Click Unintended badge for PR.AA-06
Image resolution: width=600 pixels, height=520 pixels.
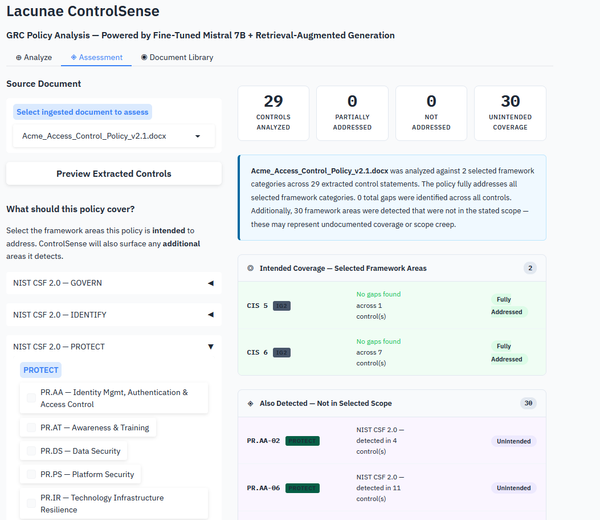point(514,488)
